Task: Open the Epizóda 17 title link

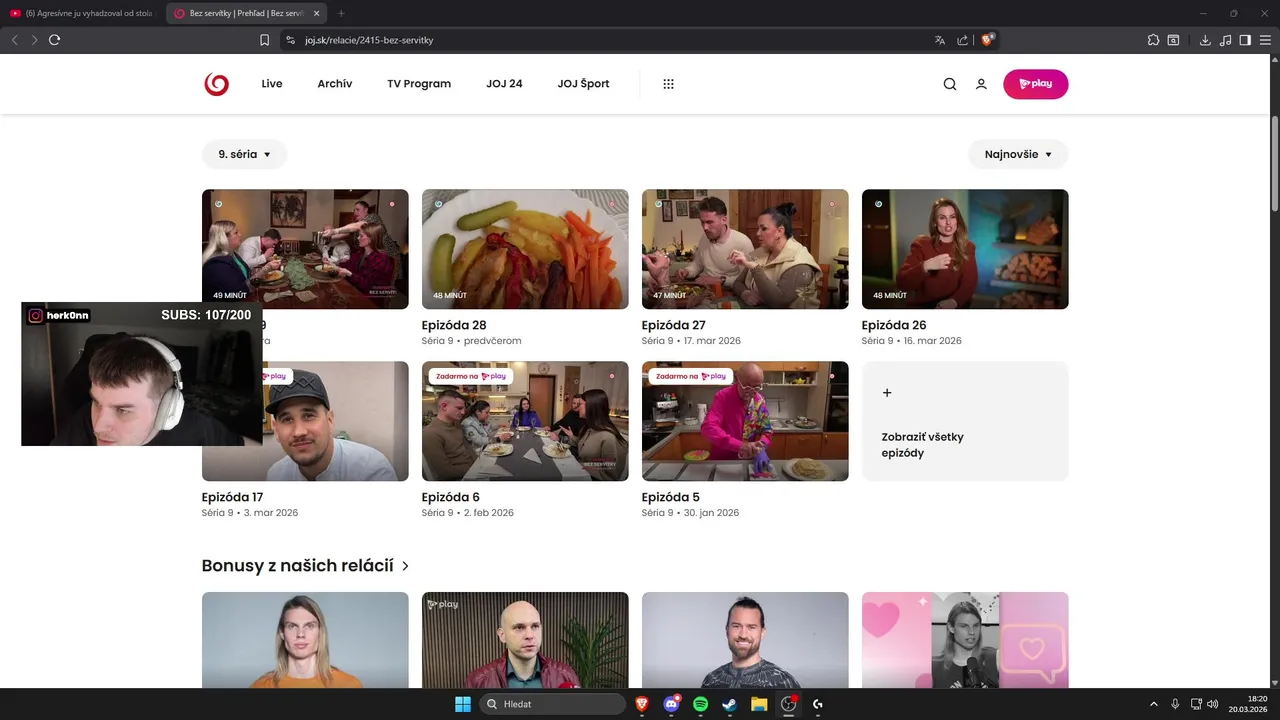Action: [x=232, y=497]
